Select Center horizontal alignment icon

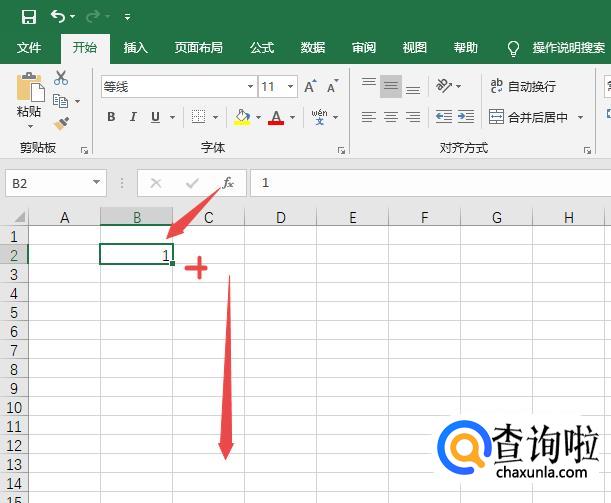391,116
